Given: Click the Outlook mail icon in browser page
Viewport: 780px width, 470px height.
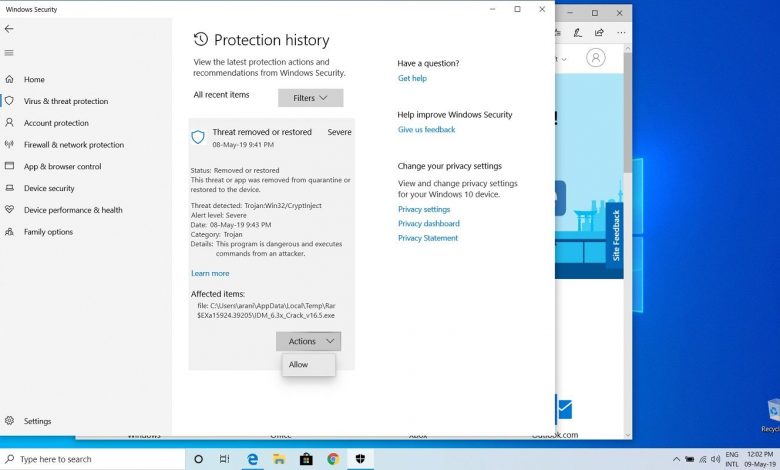Looking at the screenshot, I should [564, 409].
